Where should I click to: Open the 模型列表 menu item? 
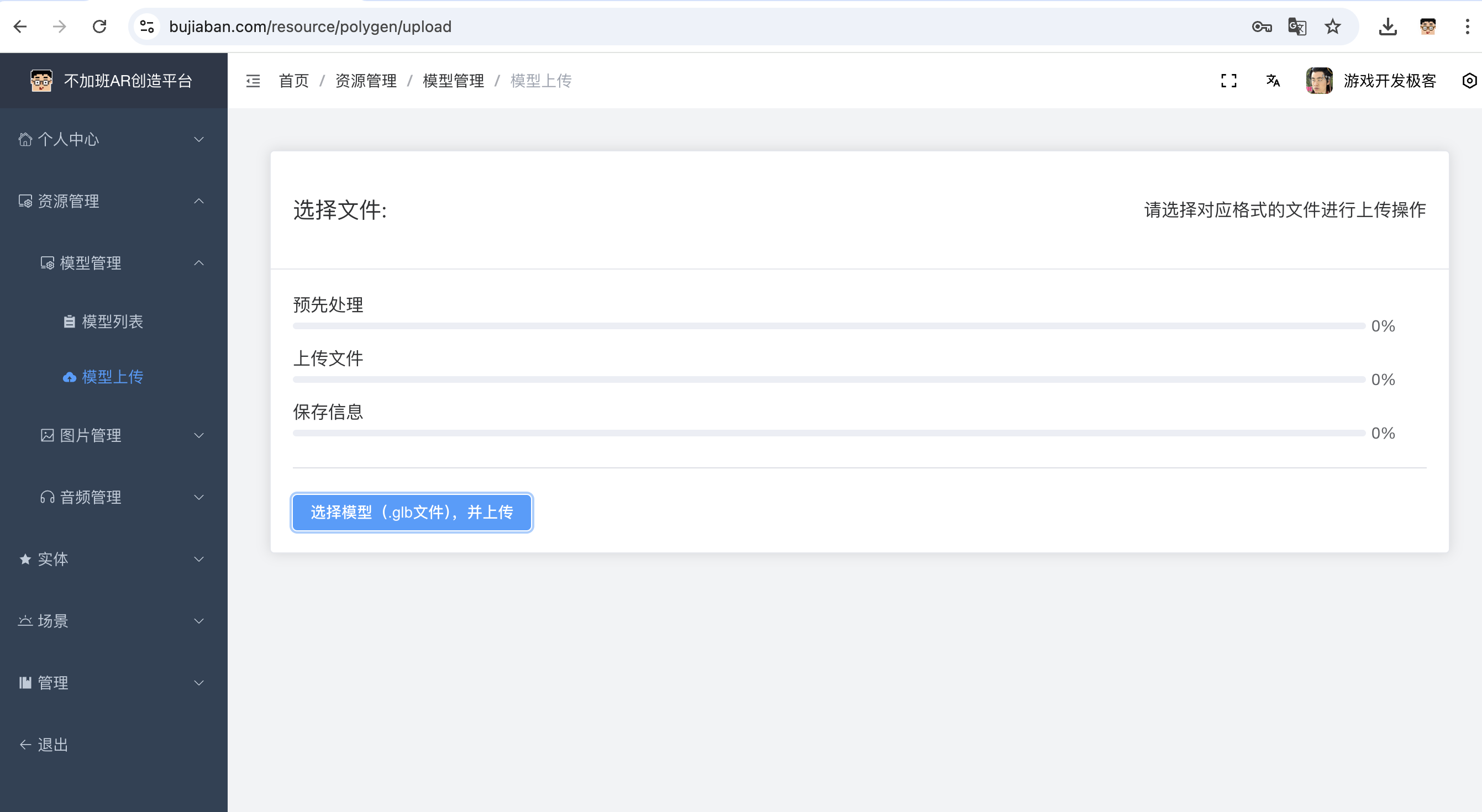[x=114, y=321]
